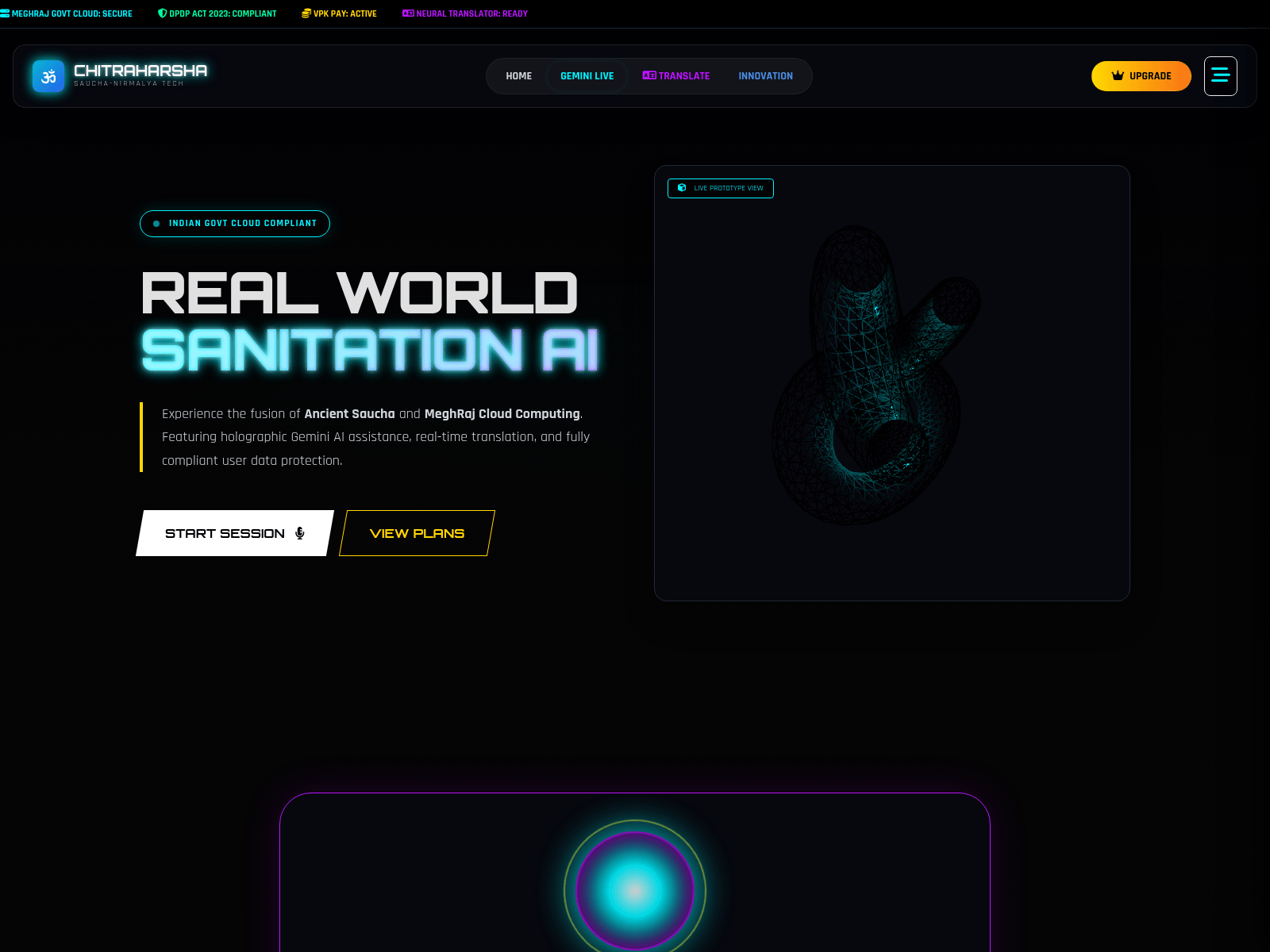Click the 'REAL WORLD' heading
Viewport: 1270px width, 952px height.
click(x=360, y=294)
